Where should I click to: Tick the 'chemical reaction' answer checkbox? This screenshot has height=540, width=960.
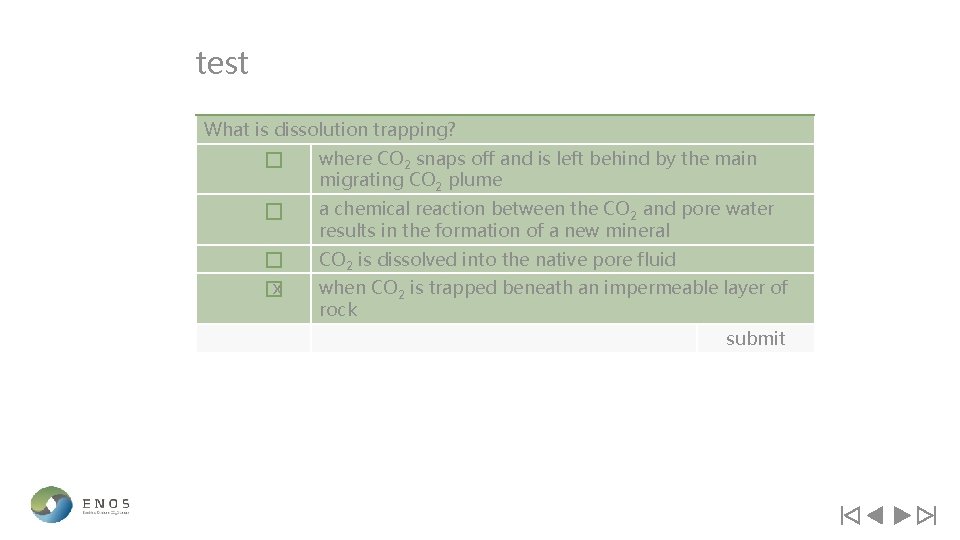coord(274,212)
